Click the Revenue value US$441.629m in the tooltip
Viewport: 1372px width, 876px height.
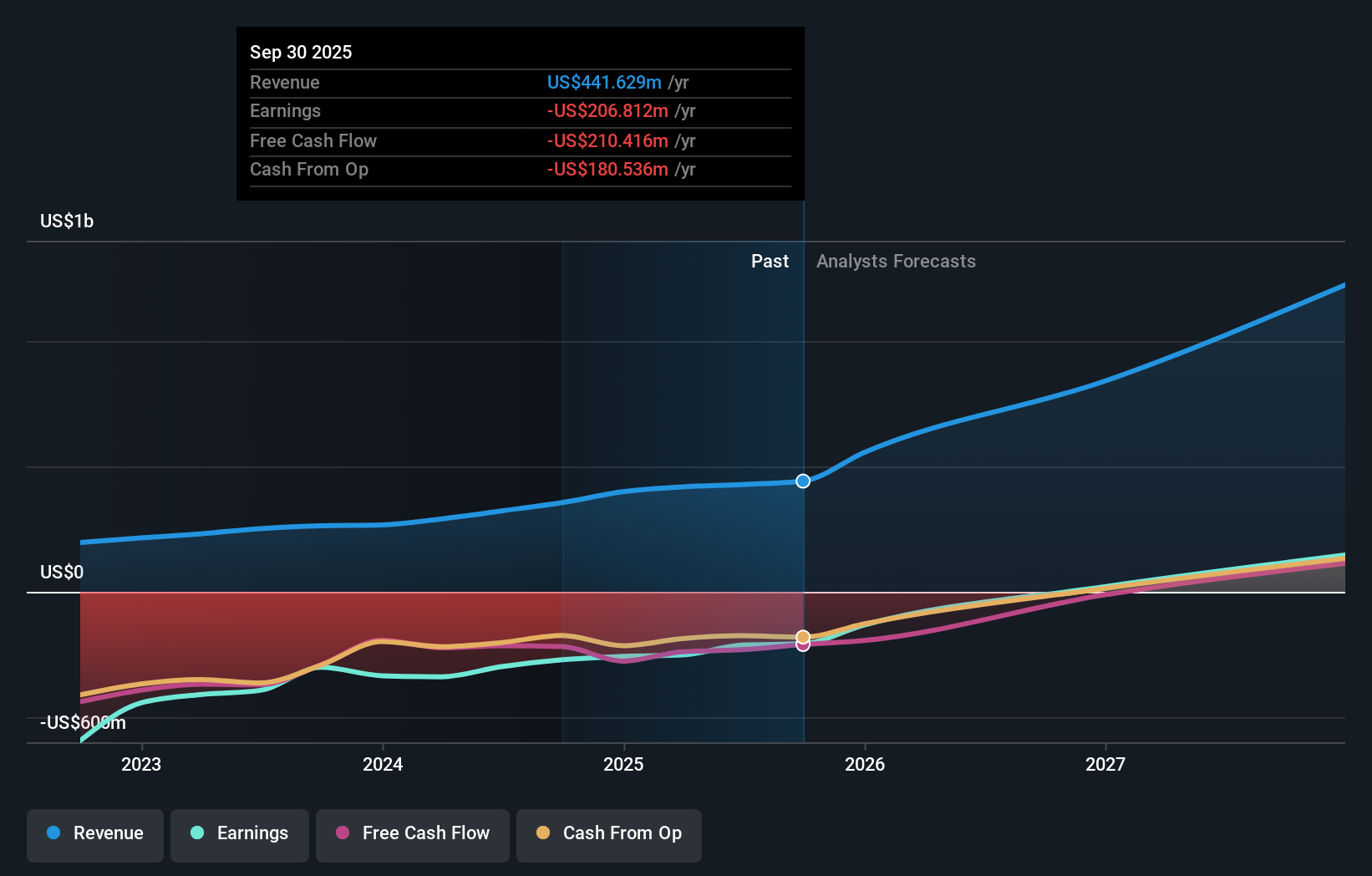(603, 83)
